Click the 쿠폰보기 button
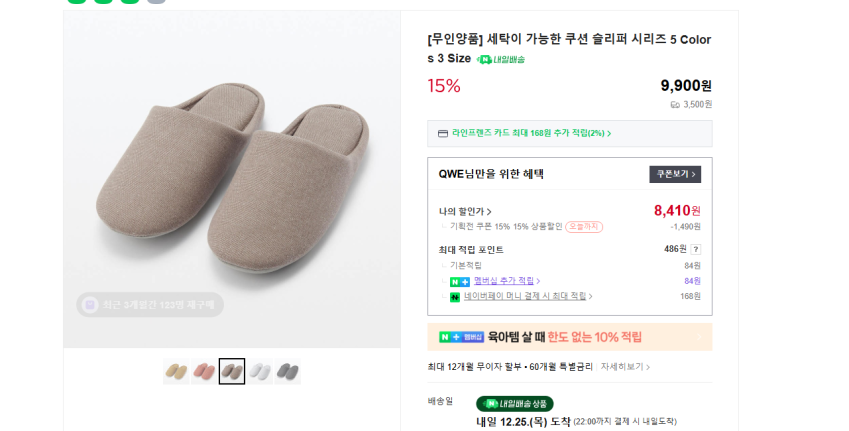 675,174
